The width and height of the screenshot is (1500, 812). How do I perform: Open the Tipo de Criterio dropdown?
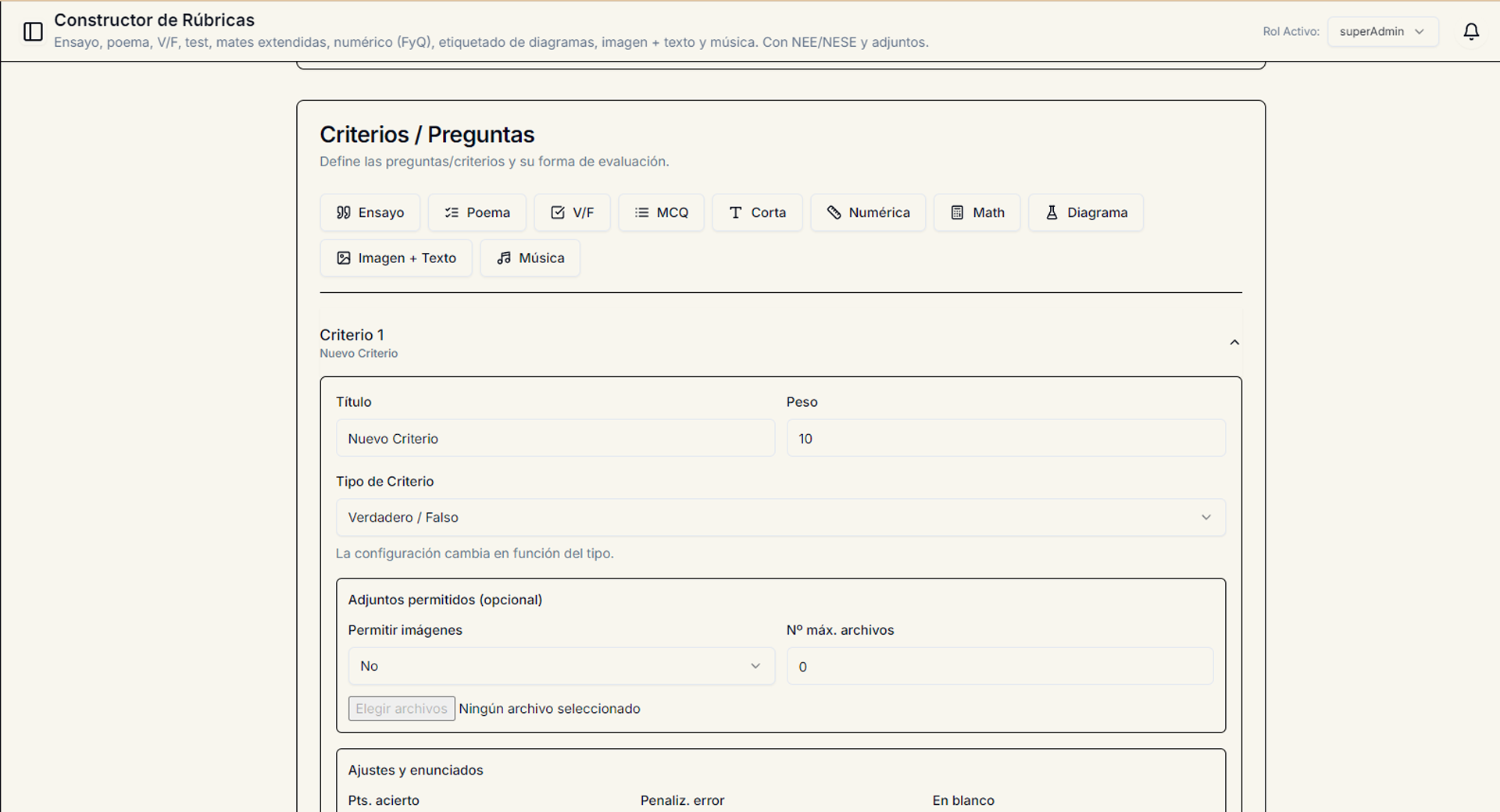click(x=780, y=518)
